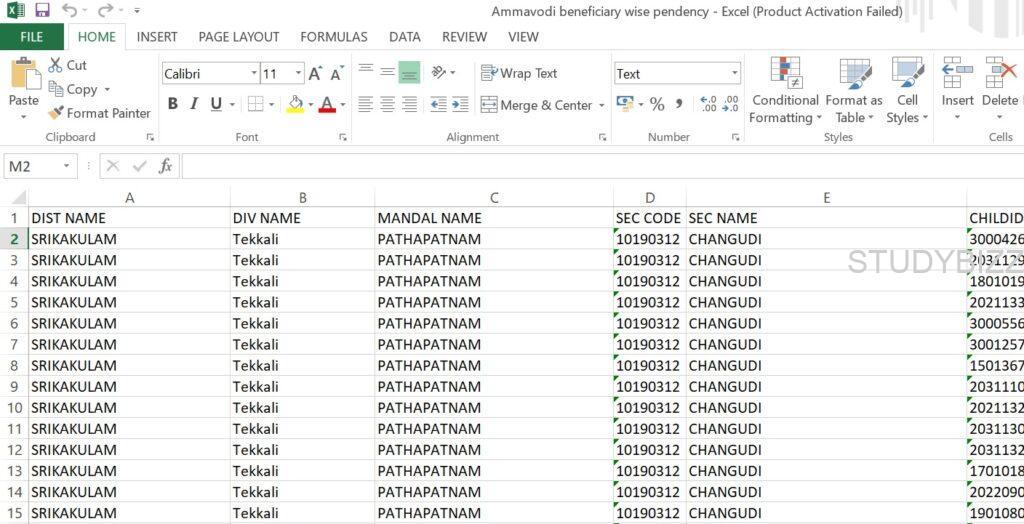Click the Center align icon
The image size is (1024, 524).
(388, 104)
